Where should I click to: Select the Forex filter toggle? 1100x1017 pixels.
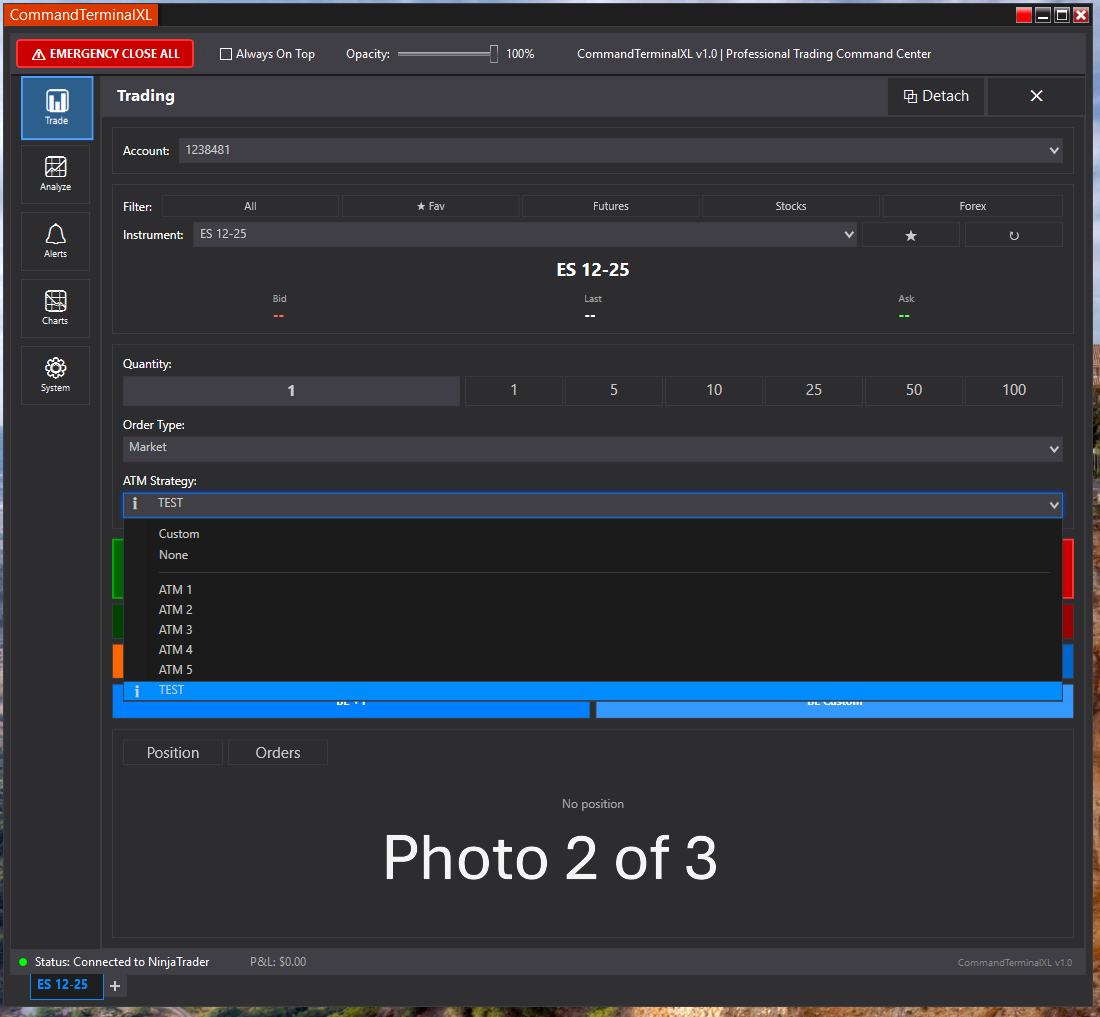tap(972, 206)
